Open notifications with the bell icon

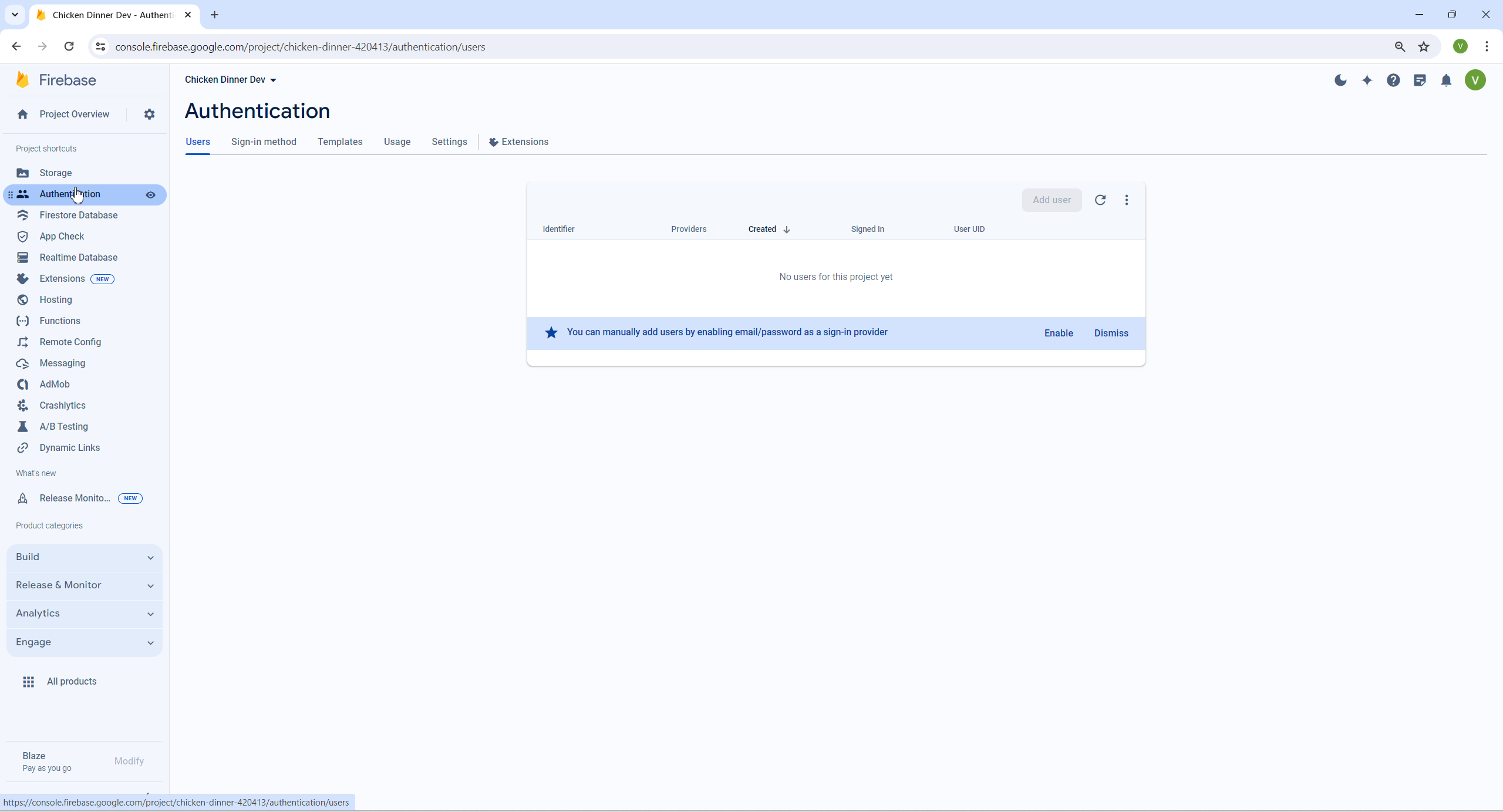pyautogui.click(x=1447, y=80)
